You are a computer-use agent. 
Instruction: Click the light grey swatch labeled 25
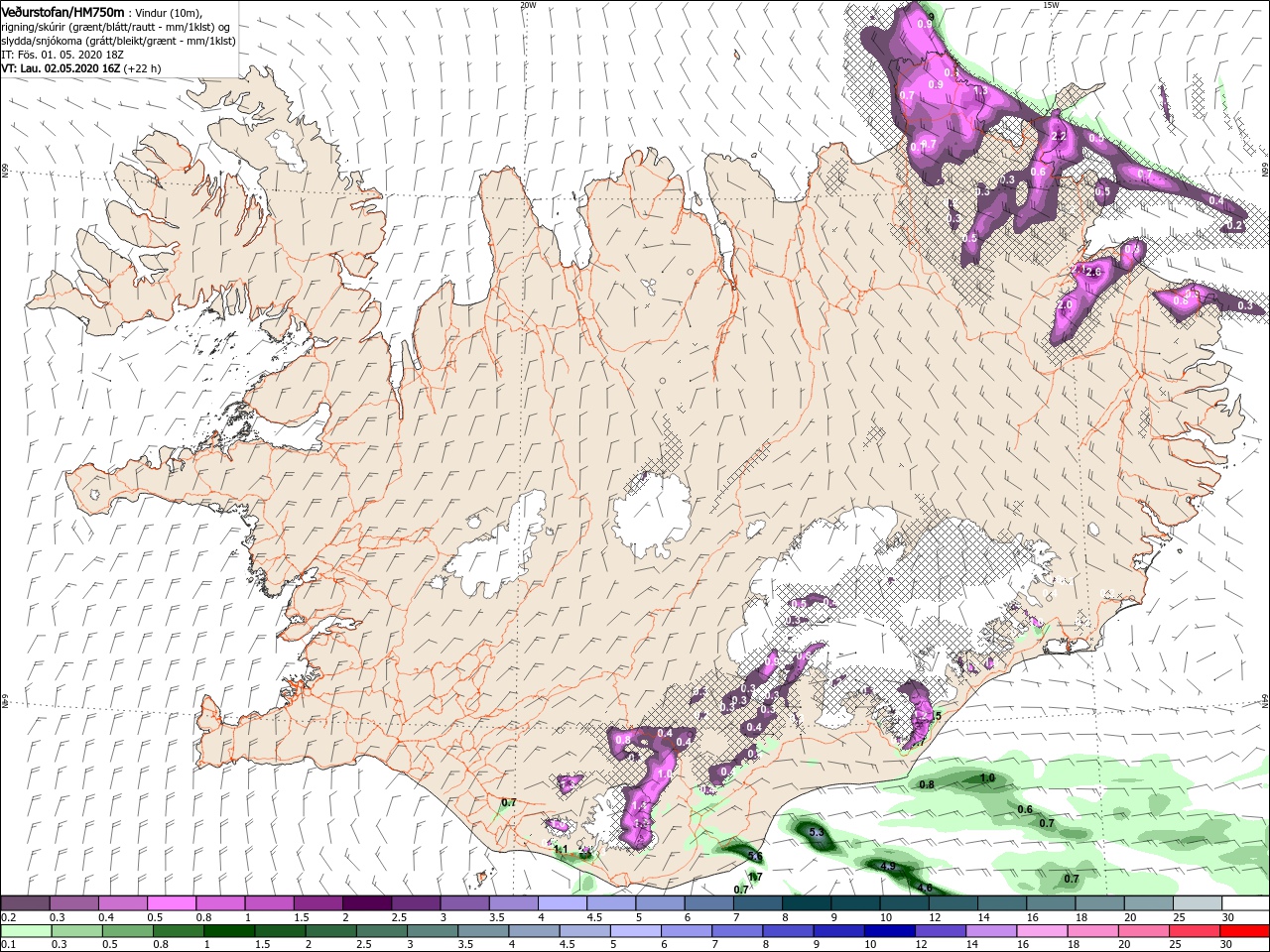point(1196,903)
